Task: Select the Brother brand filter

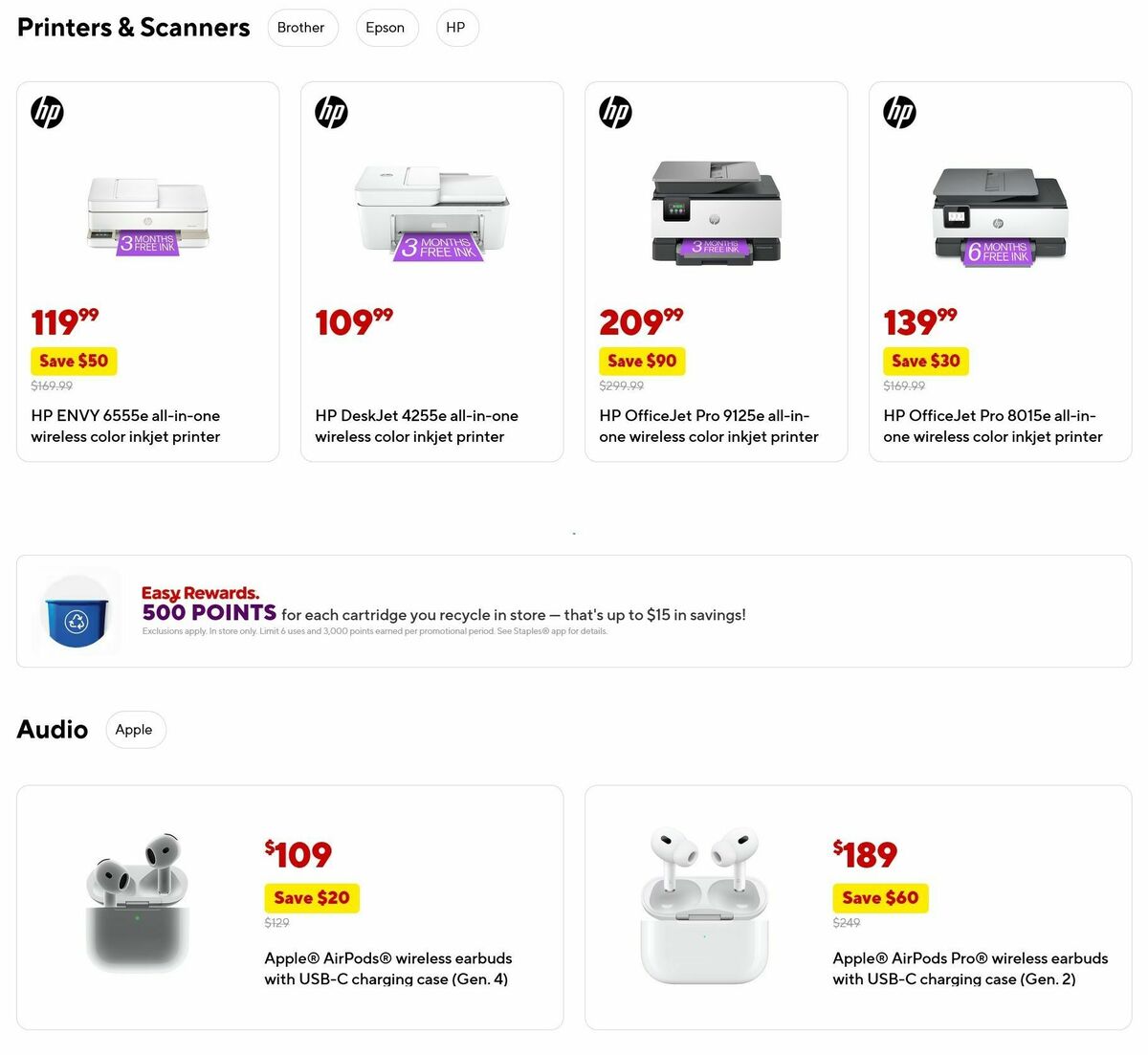Action: point(302,28)
